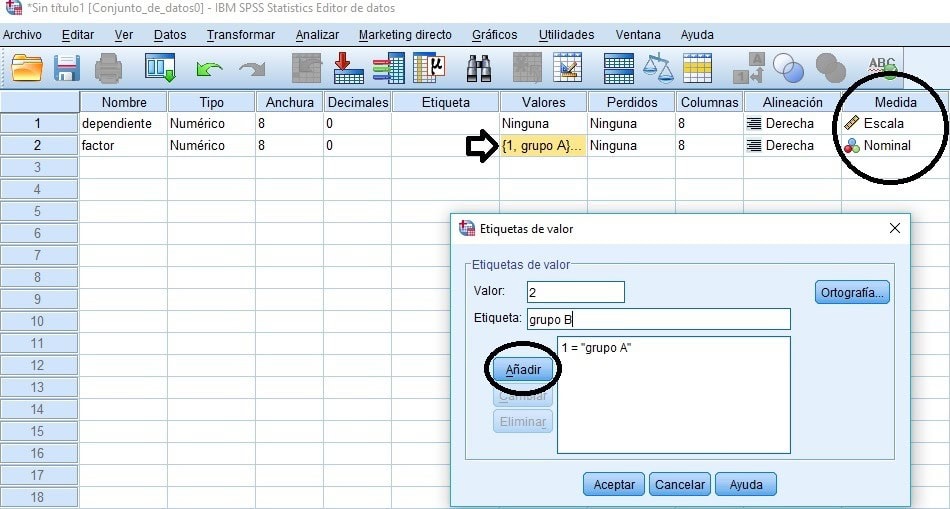Viewport: 950px width, 509px height.
Task: Open the Gráficos menu
Action: coord(494,35)
